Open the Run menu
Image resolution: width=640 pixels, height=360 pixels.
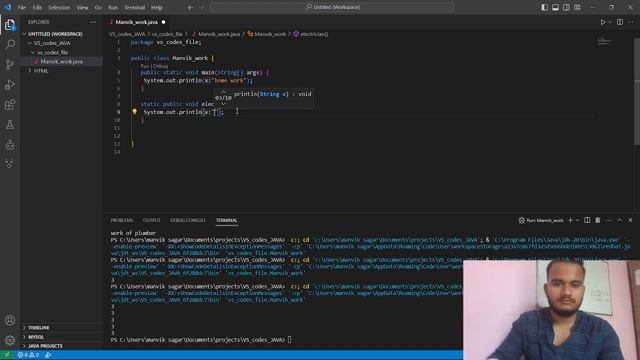click(x=113, y=7)
